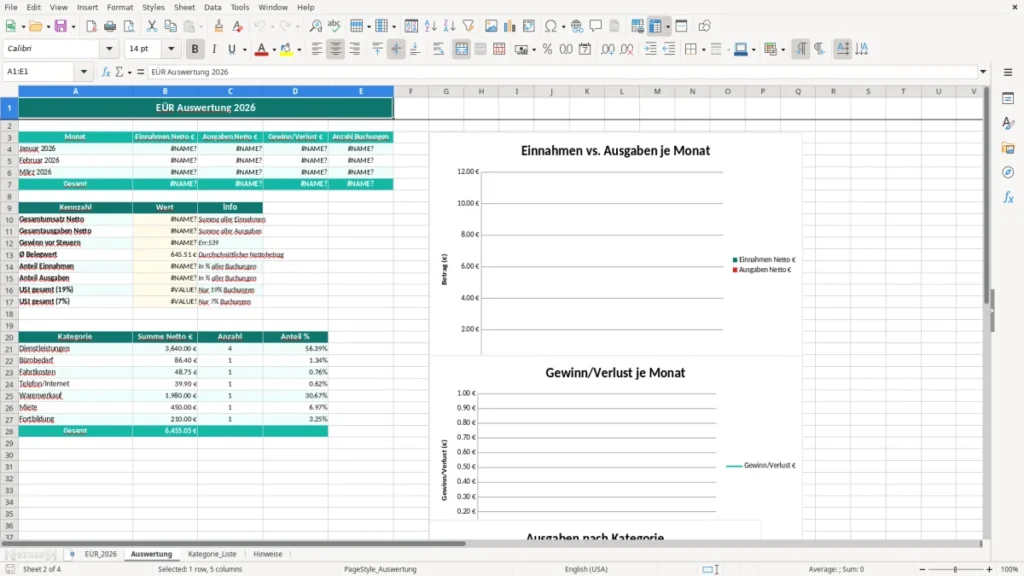Expand the Name Box dropdown
1024x576 pixels.
84,72
